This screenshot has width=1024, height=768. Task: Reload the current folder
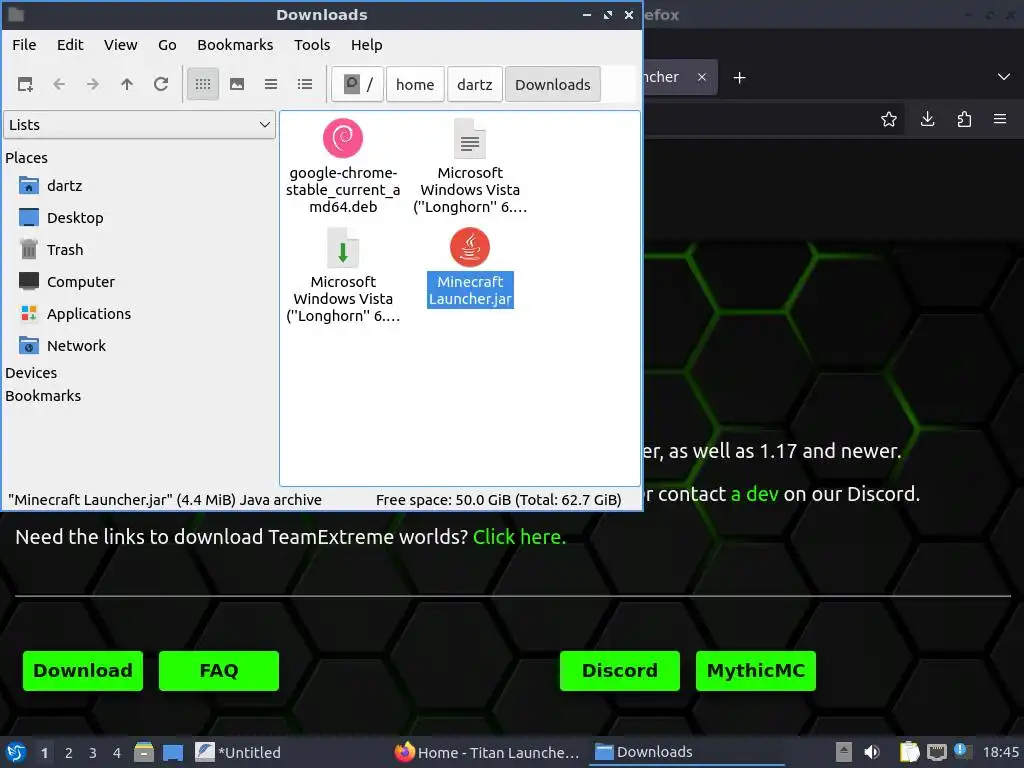pyautogui.click(x=161, y=84)
